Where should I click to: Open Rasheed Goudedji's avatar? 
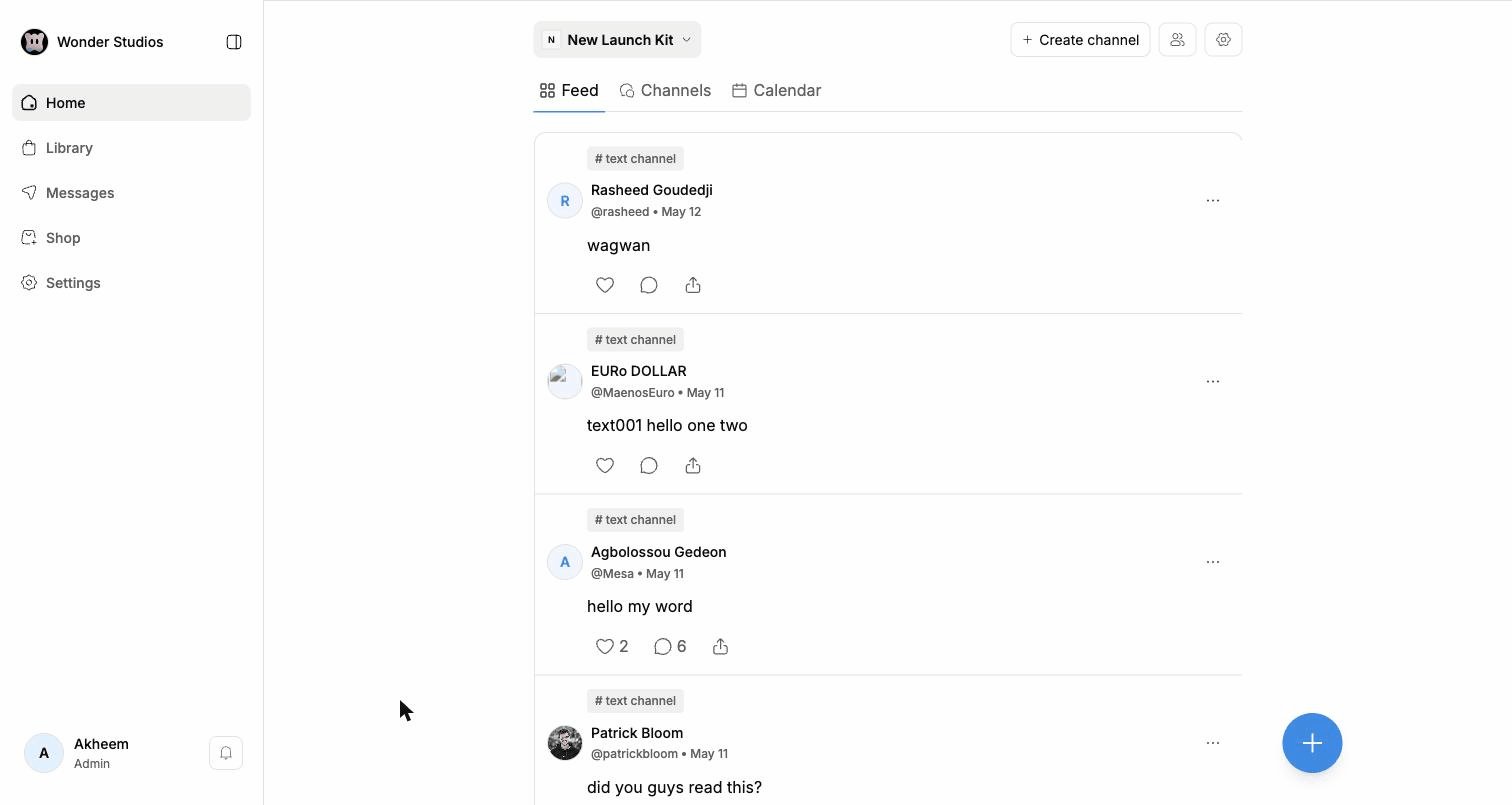tap(565, 201)
